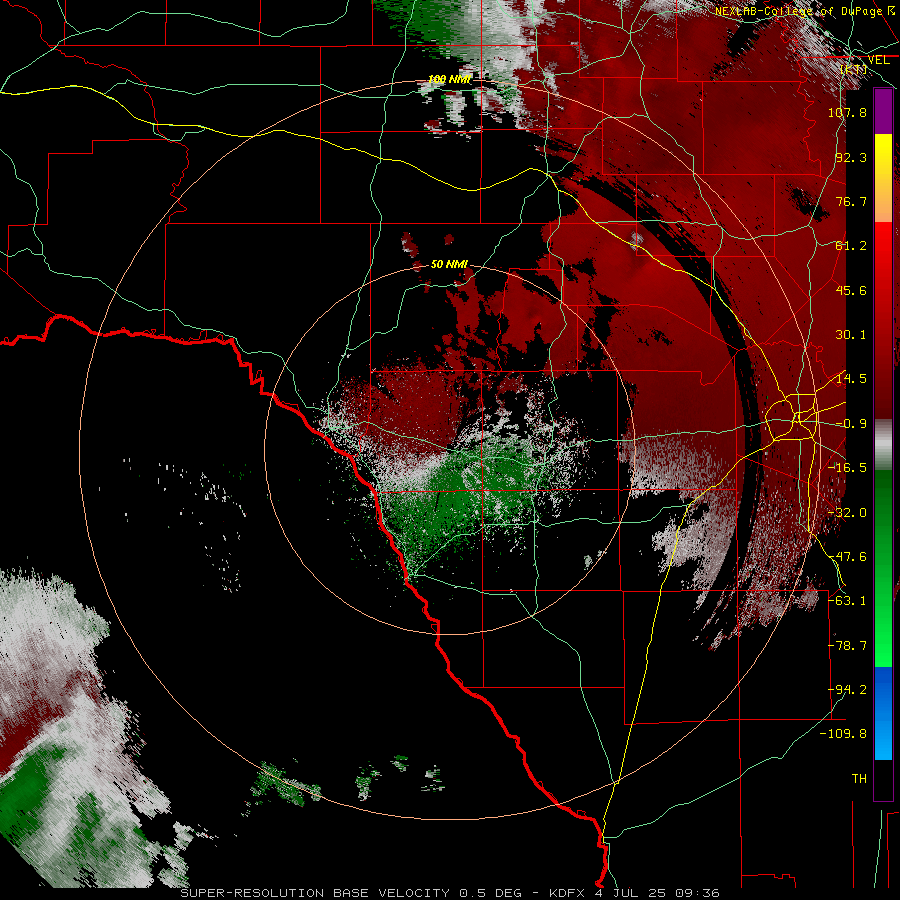Pick the purple segment of the color bar

pos(883,111)
